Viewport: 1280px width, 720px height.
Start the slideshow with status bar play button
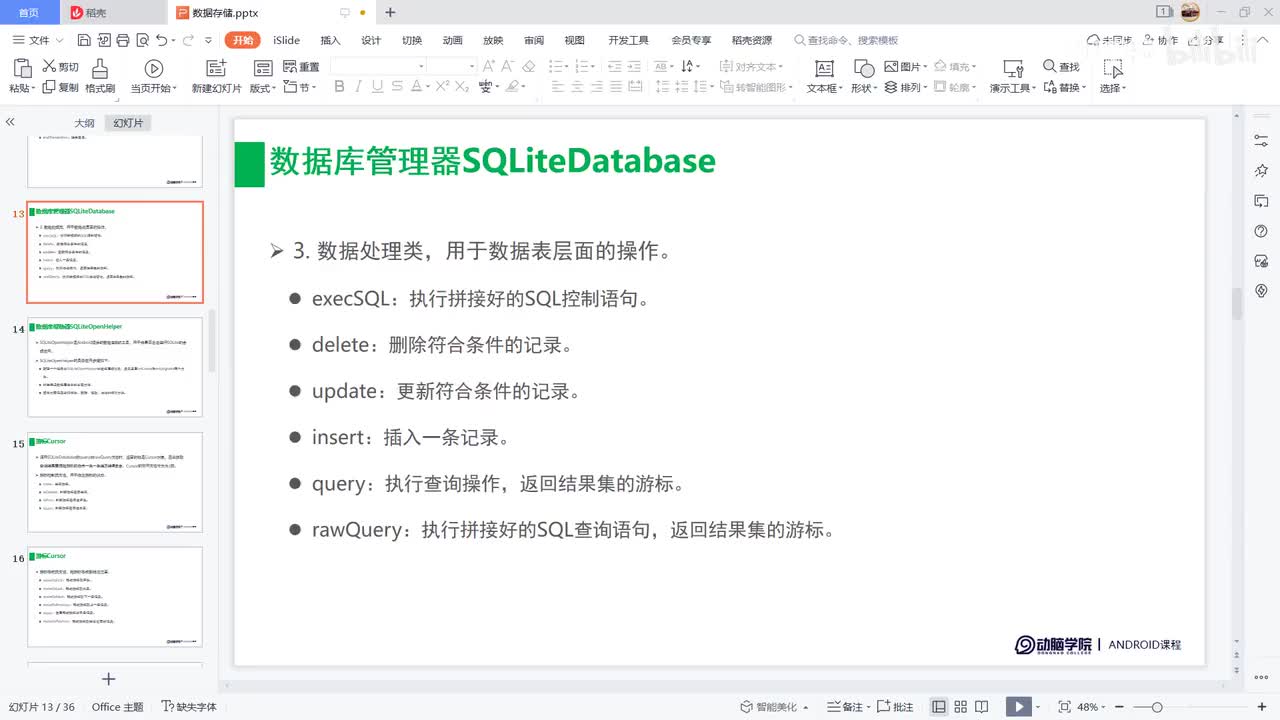1018,707
